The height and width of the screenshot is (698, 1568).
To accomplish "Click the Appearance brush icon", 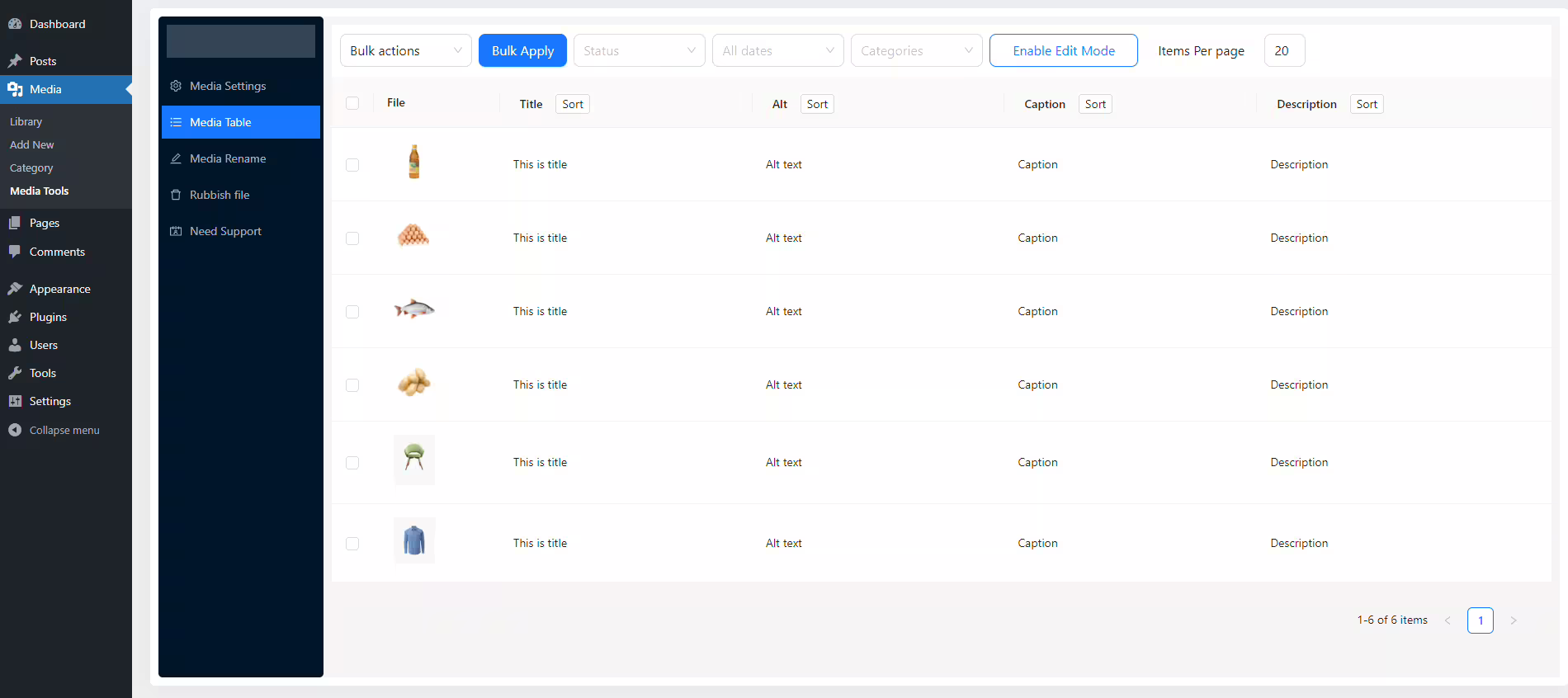I will tap(15, 289).
